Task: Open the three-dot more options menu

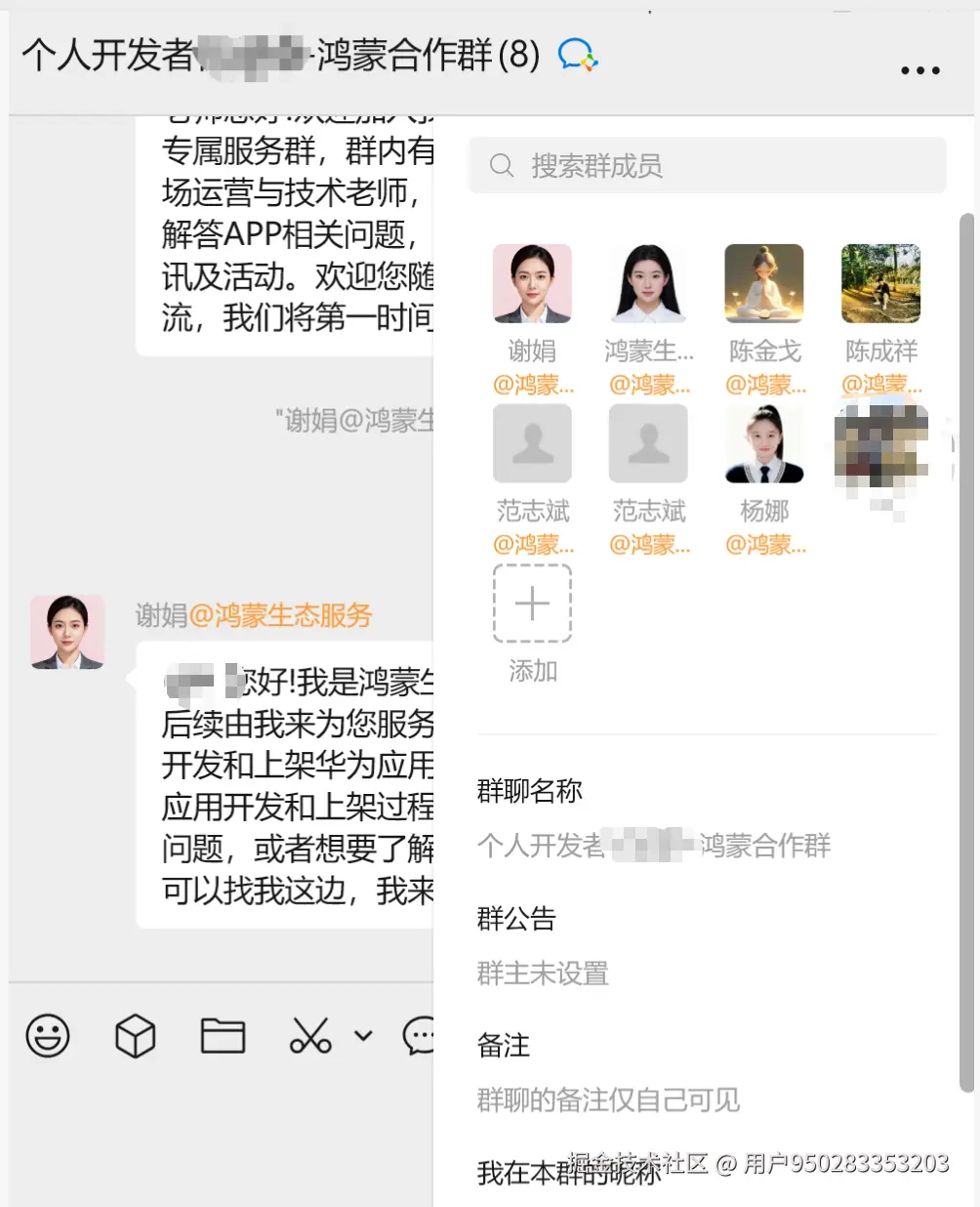Action: click(x=919, y=70)
